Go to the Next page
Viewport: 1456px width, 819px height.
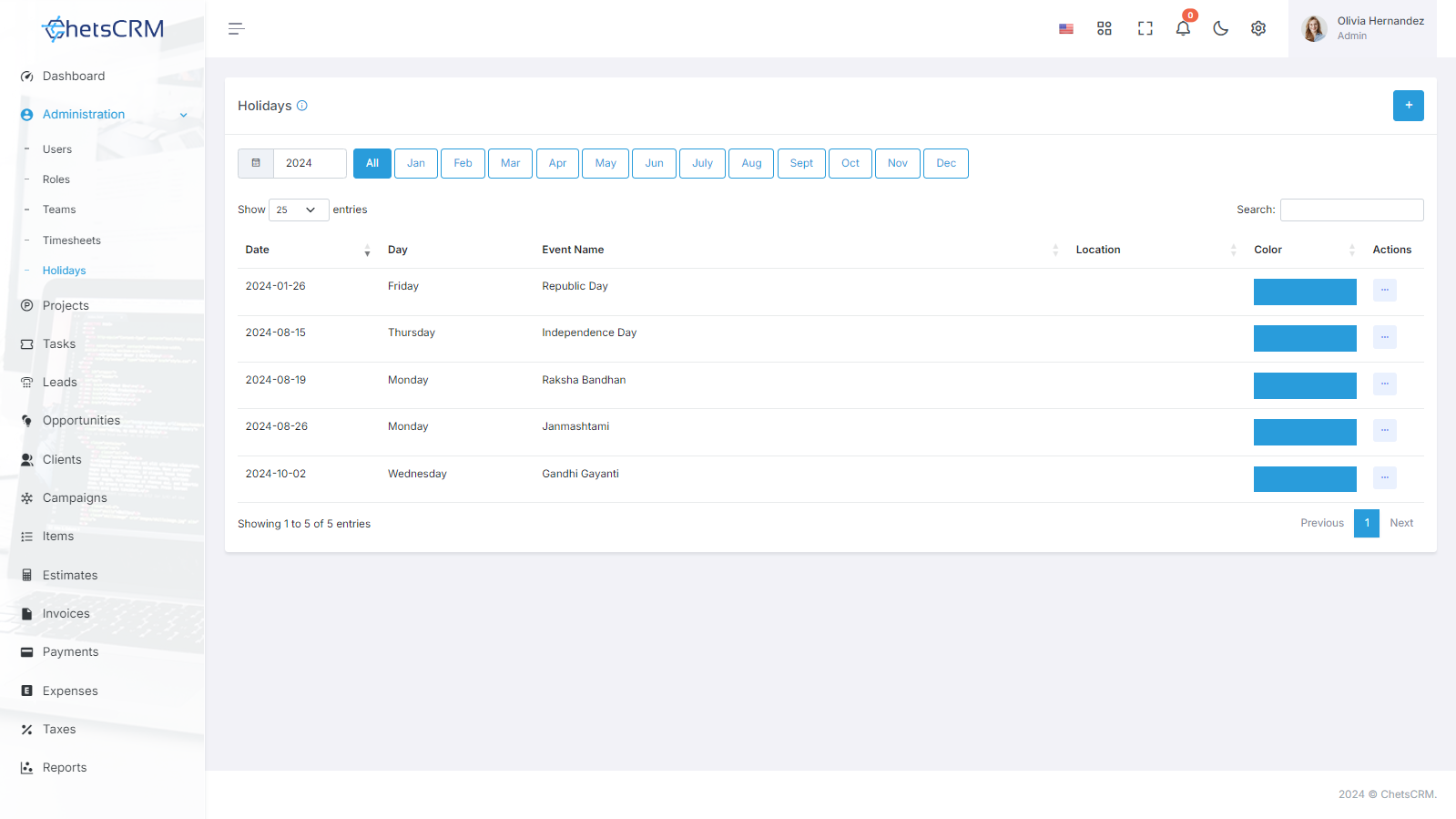pos(1401,523)
